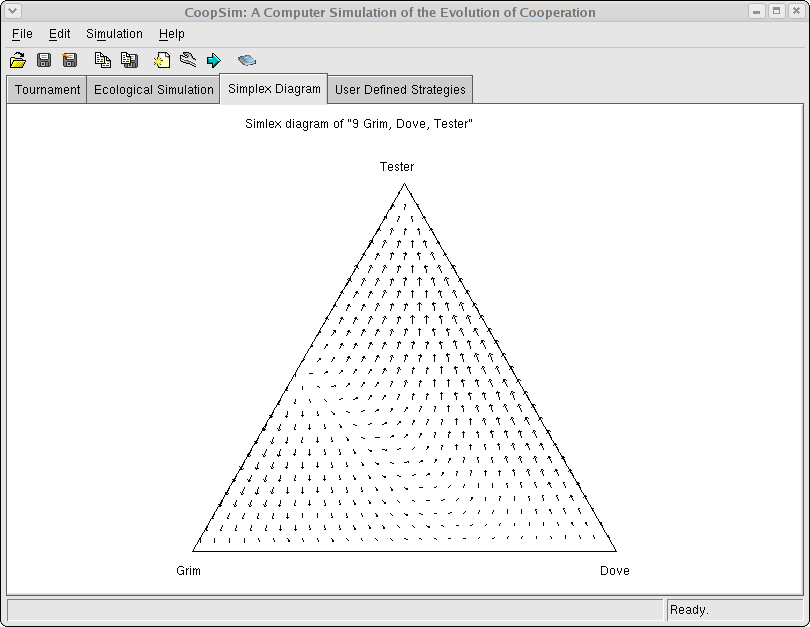Viewport: 810px width, 627px height.
Task: Select the Save As toolbar icon
Action: [69, 60]
